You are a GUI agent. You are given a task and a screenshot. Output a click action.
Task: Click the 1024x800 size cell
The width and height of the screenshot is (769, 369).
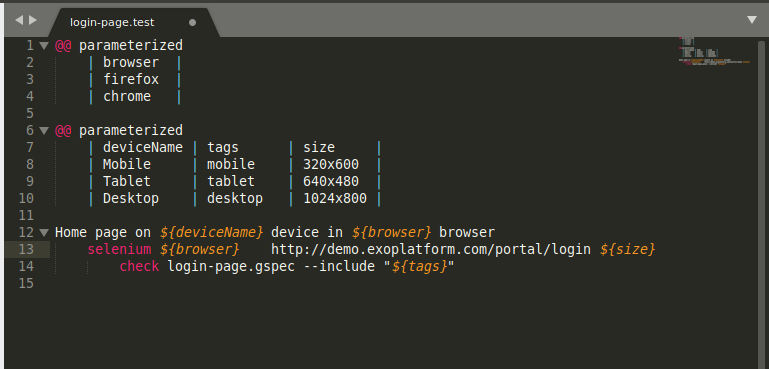click(334, 198)
